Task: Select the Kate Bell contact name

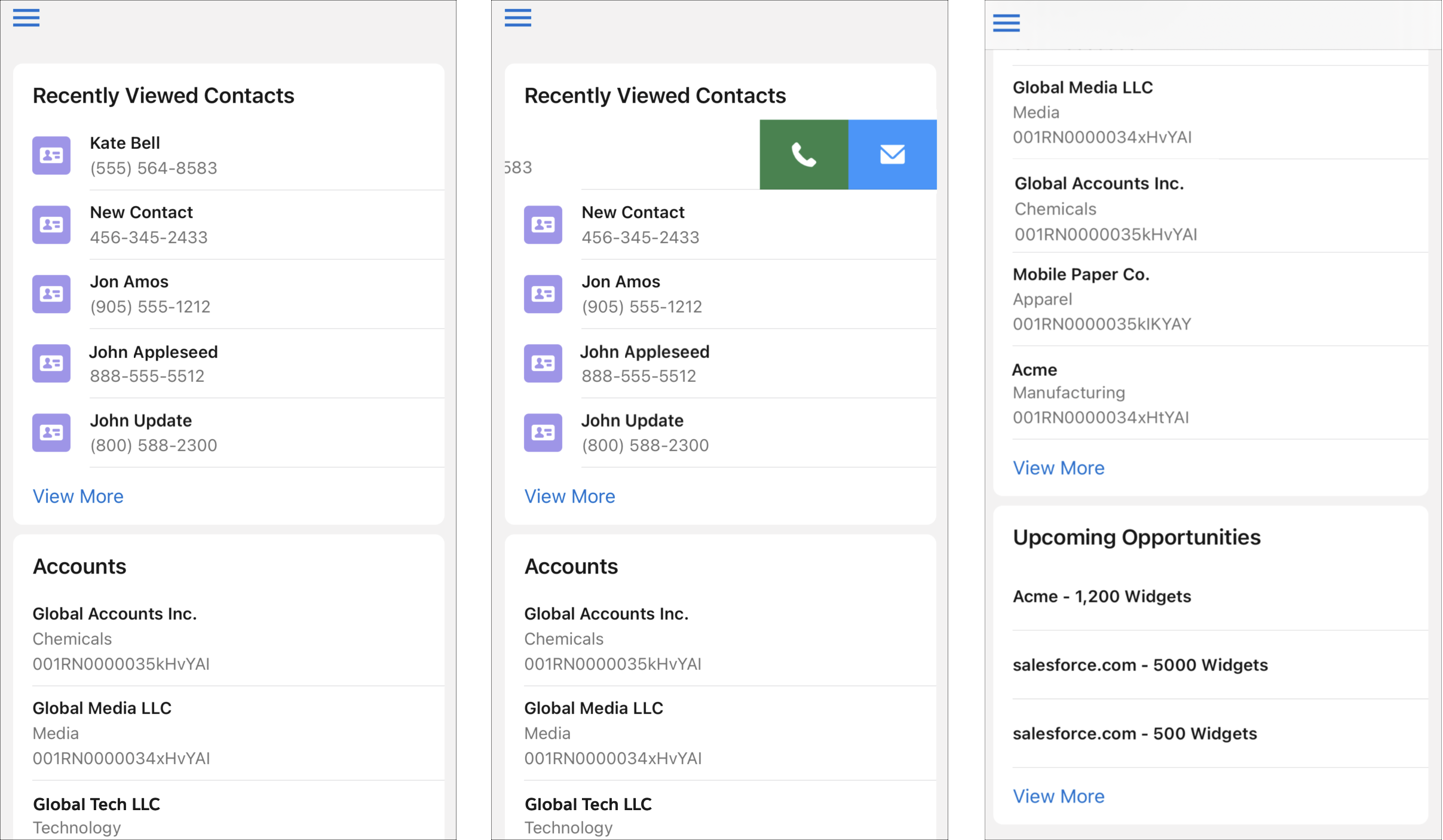Action: [125, 143]
